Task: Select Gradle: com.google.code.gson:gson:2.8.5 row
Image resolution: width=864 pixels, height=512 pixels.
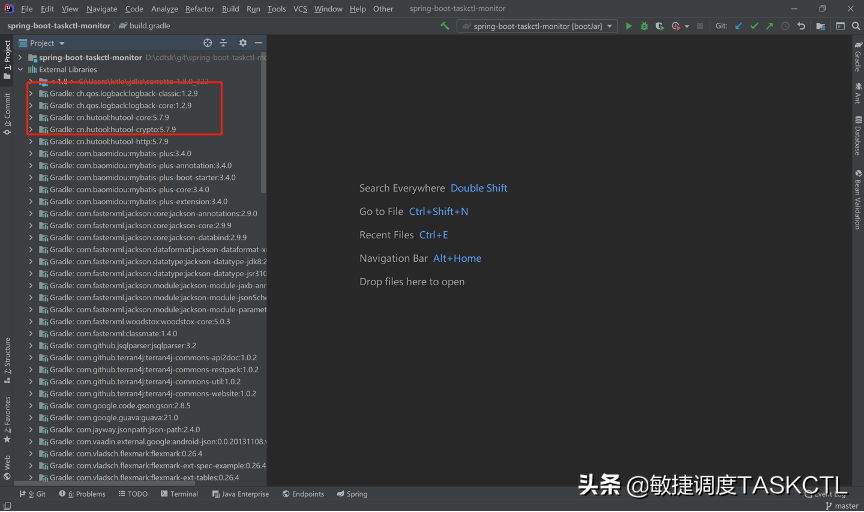Action: click(x=141, y=406)
